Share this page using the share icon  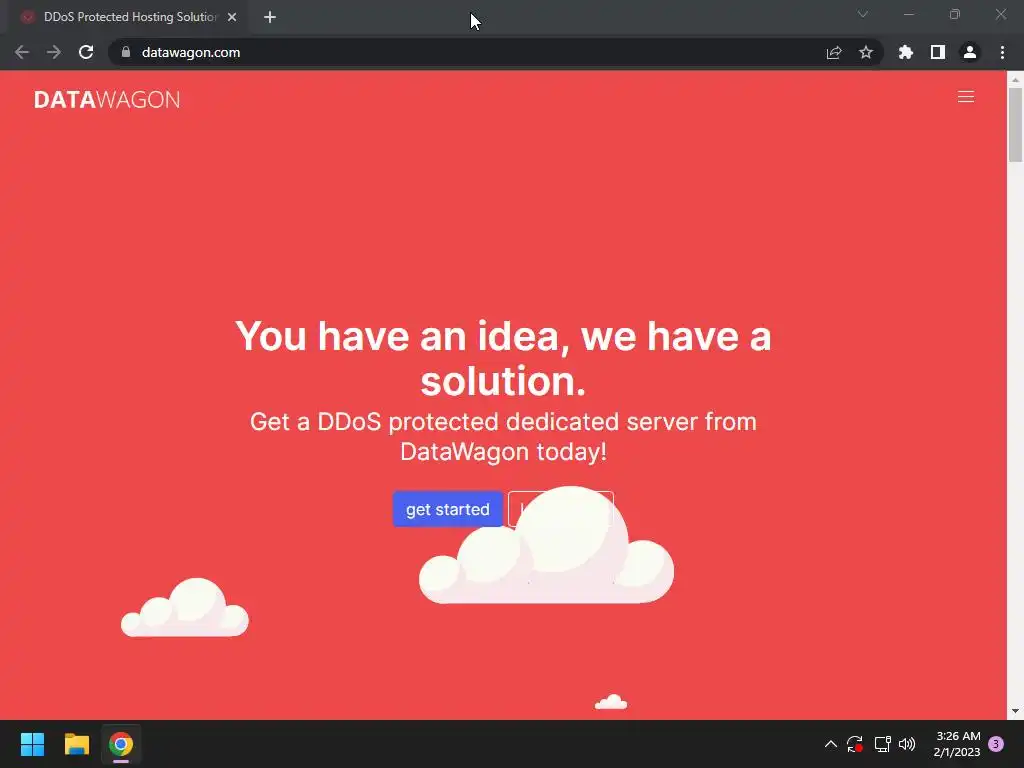tap(834, 52)
